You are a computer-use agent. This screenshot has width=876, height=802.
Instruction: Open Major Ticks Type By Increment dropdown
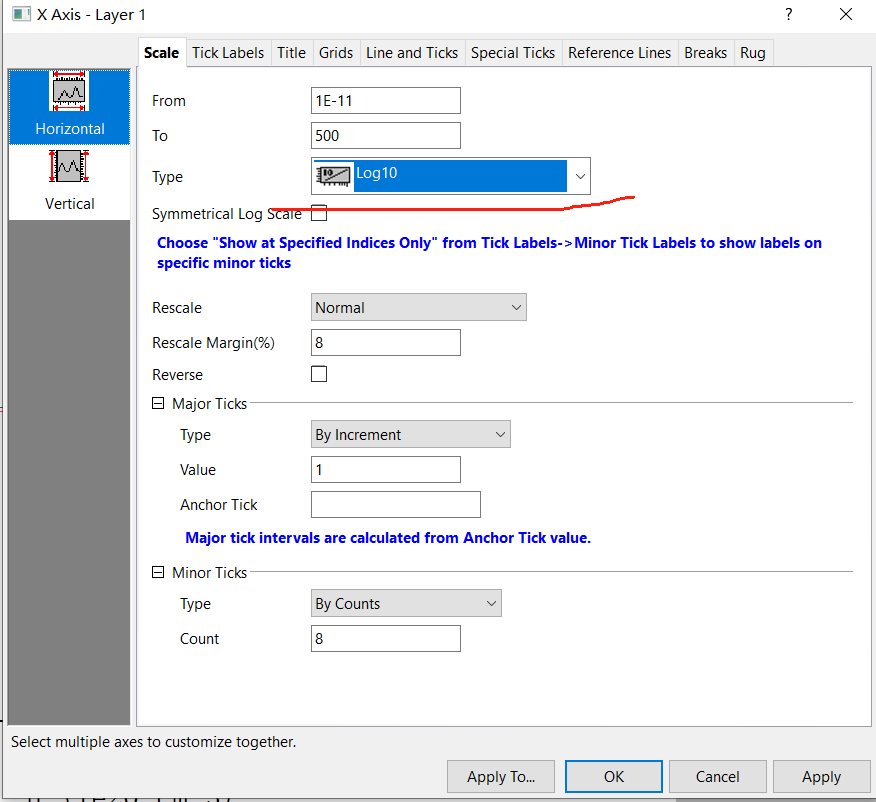point(411,434)
